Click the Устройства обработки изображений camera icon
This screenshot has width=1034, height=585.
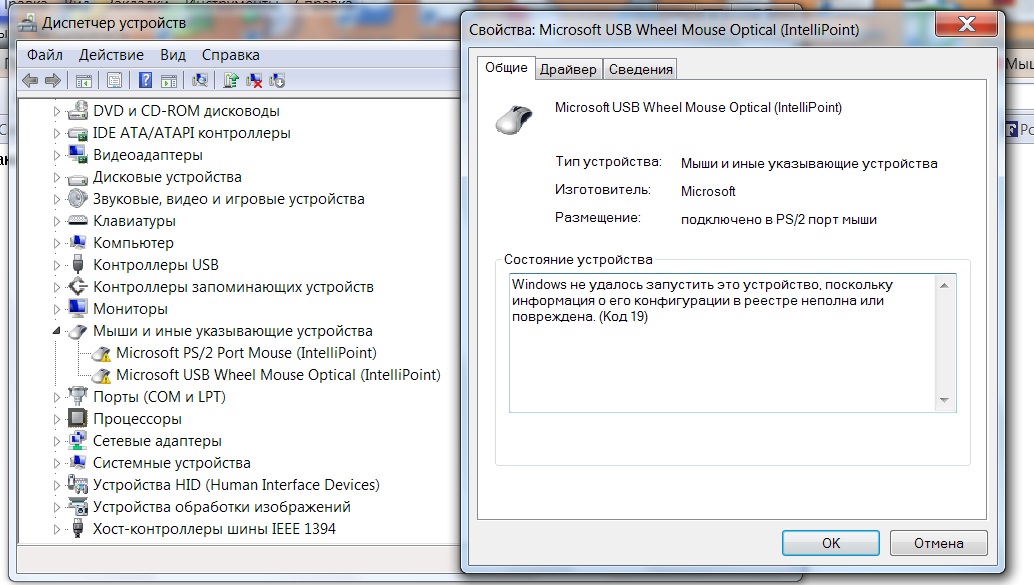pyautogui.click(x=78, y=507)
